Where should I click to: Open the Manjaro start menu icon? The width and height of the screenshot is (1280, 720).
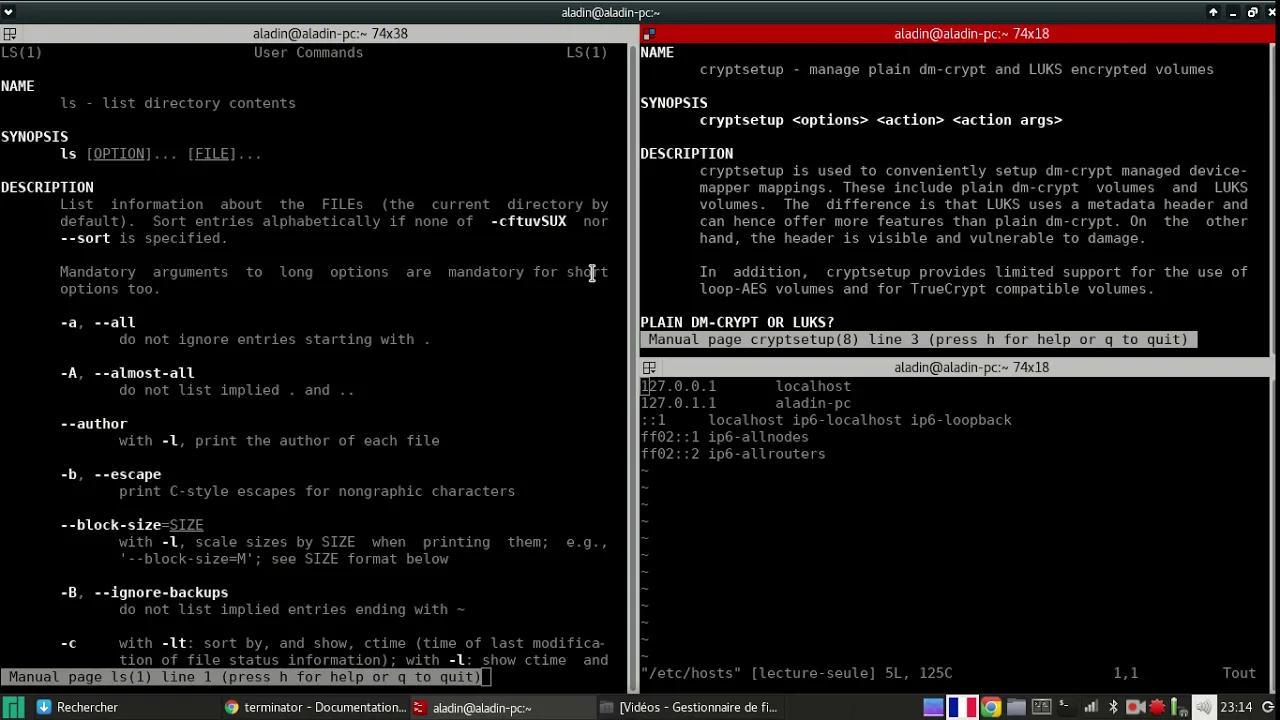click(12, 708)
